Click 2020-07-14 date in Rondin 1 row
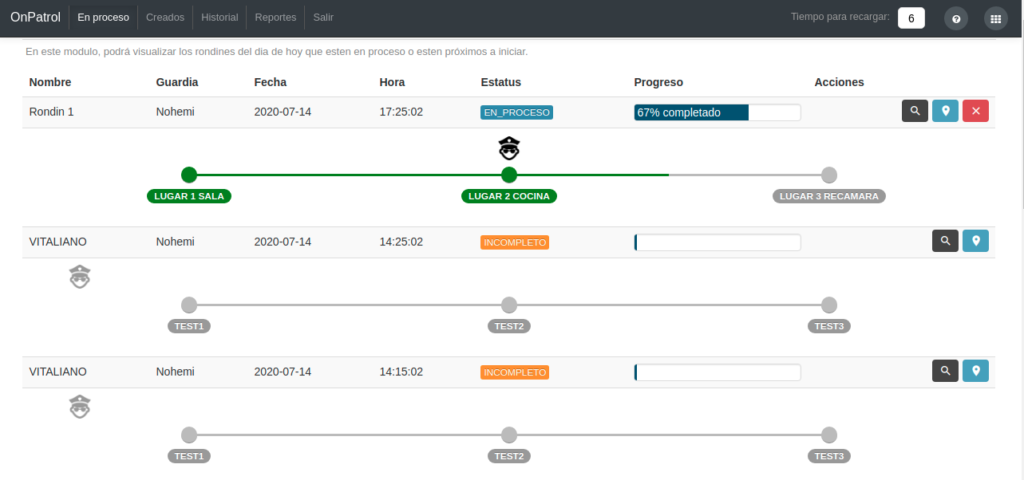This screenshot has width=1024, height=480. [x=283, y=112]
